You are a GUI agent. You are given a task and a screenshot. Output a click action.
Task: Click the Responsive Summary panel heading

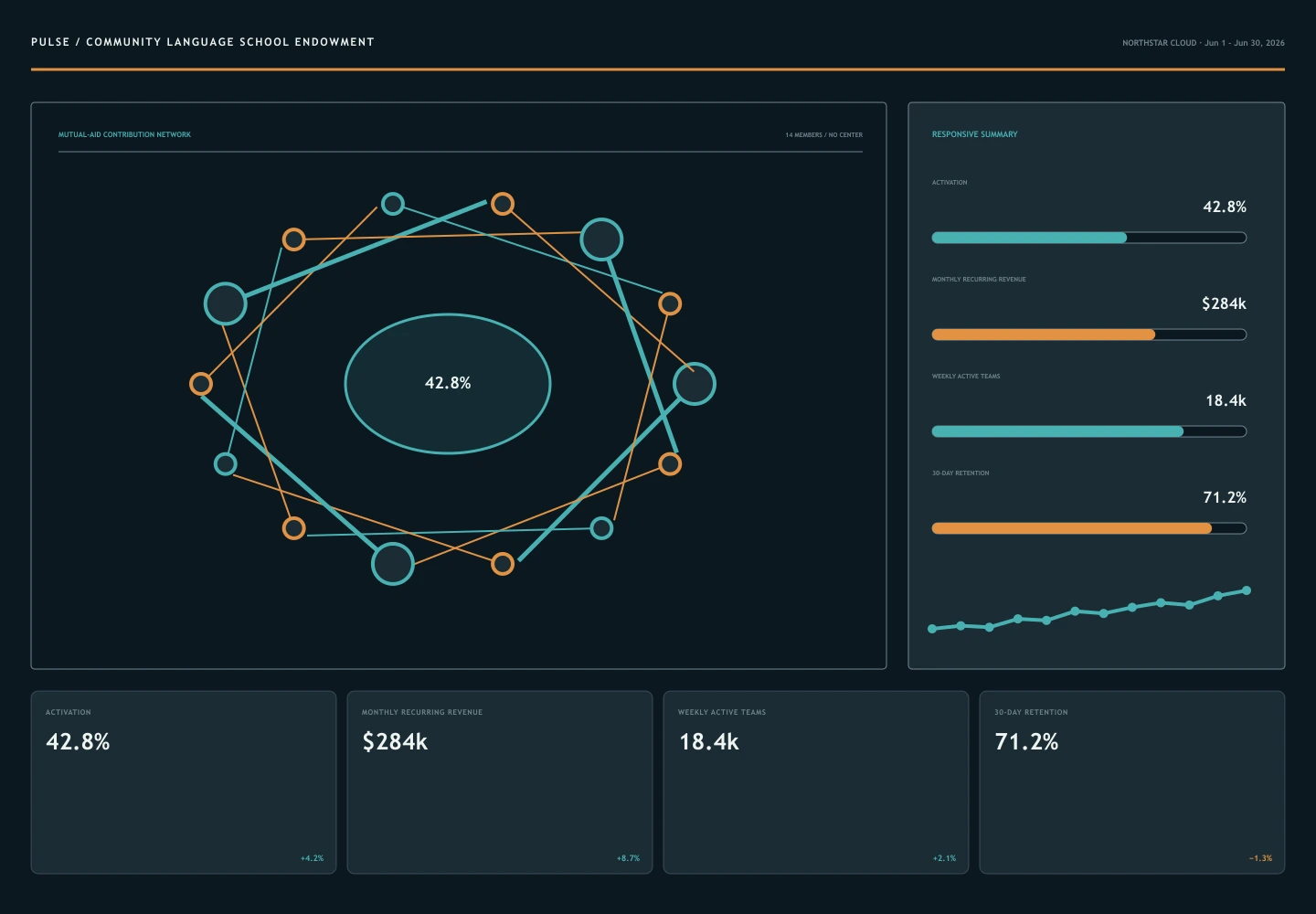974,134
